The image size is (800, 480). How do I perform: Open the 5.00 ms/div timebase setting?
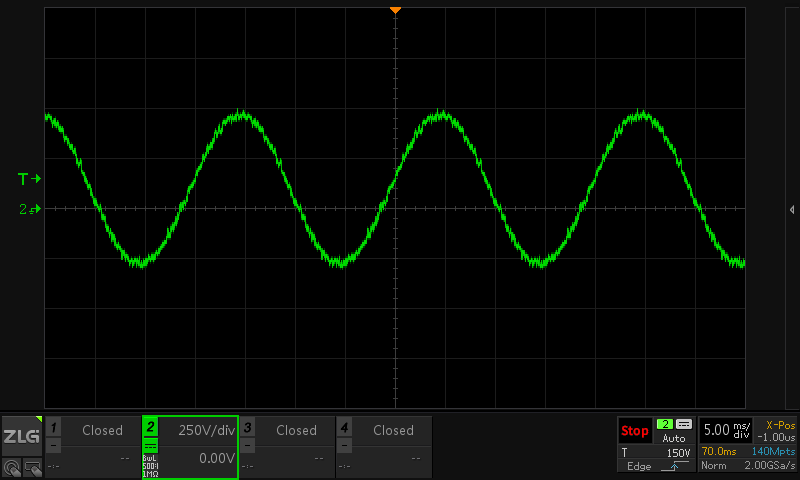point(726,431)
